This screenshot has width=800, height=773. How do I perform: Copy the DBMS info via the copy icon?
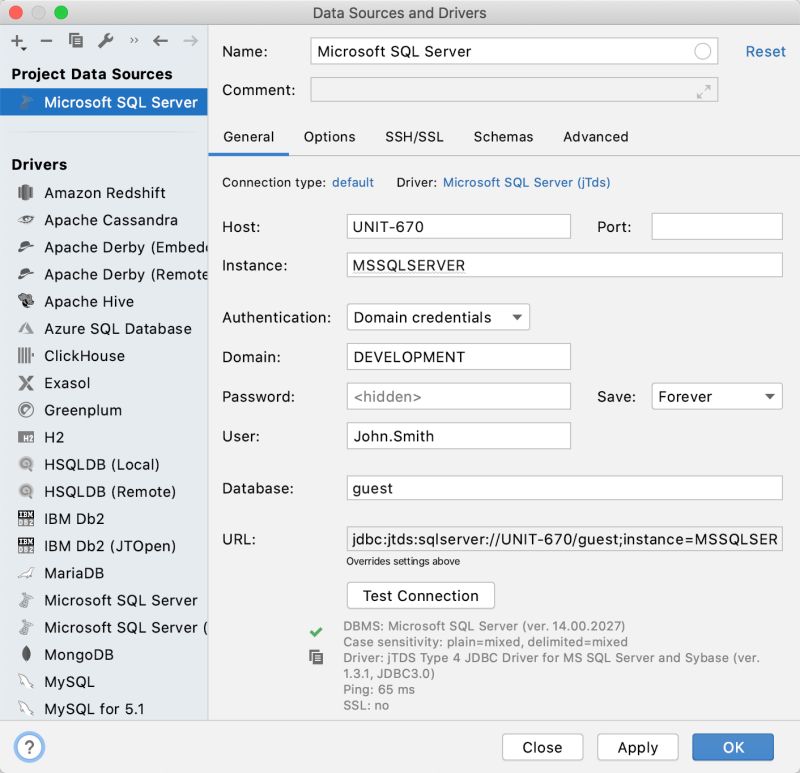point(316,657)
